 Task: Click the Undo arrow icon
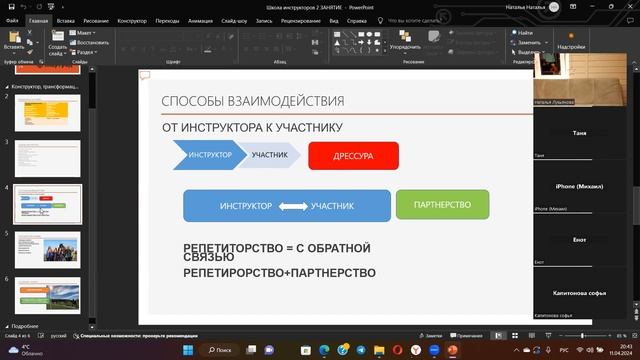pyautogui.click(x=24, y=7)
